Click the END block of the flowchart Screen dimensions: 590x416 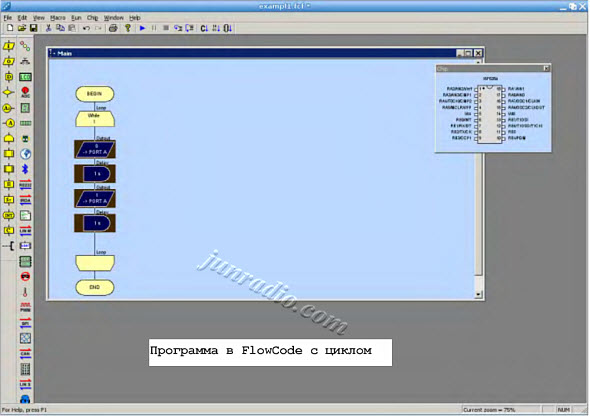click(x=94, y=287)
